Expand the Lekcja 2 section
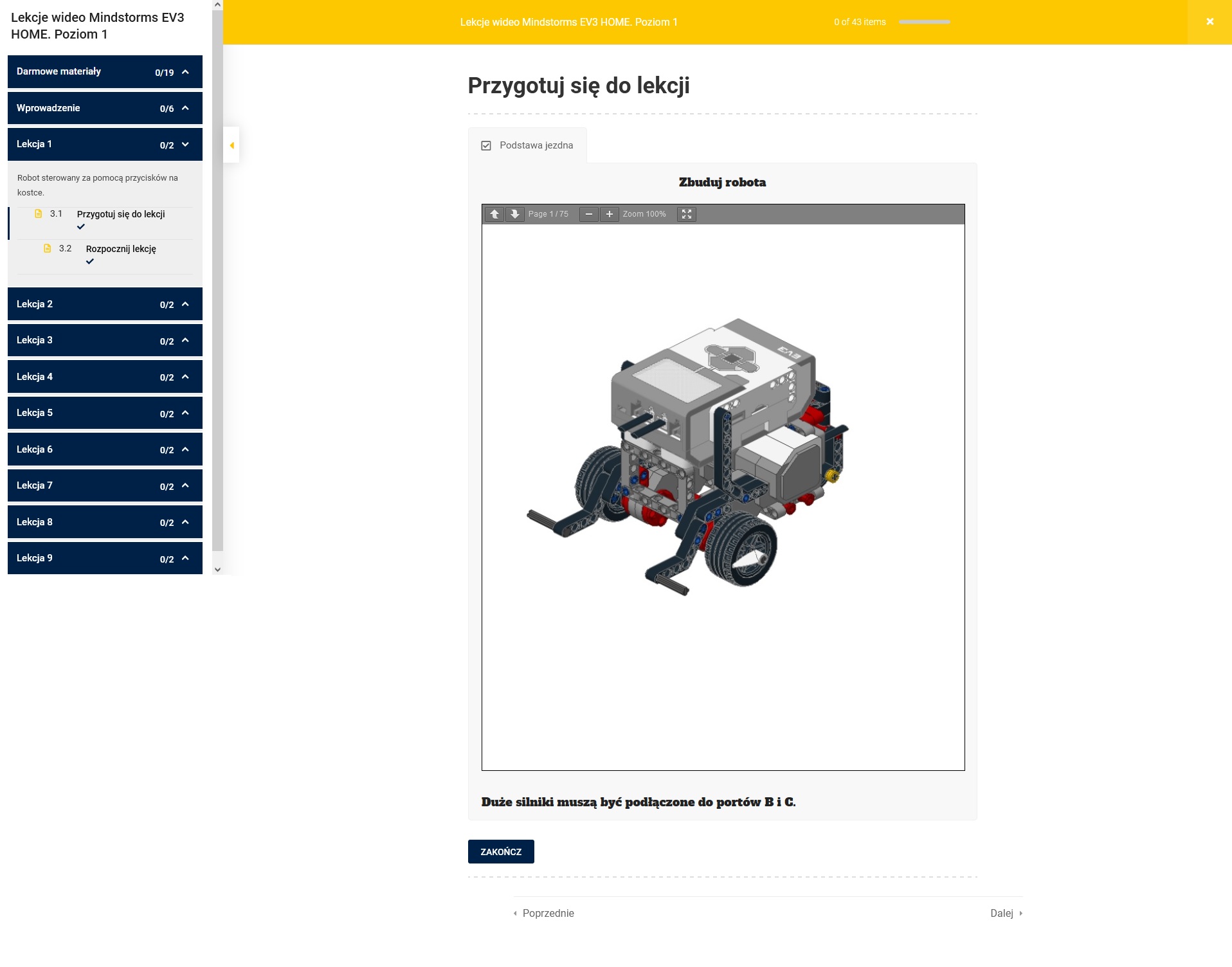Image resolution: width=1232 pixels, height=967 pixels. click(105, 304)
